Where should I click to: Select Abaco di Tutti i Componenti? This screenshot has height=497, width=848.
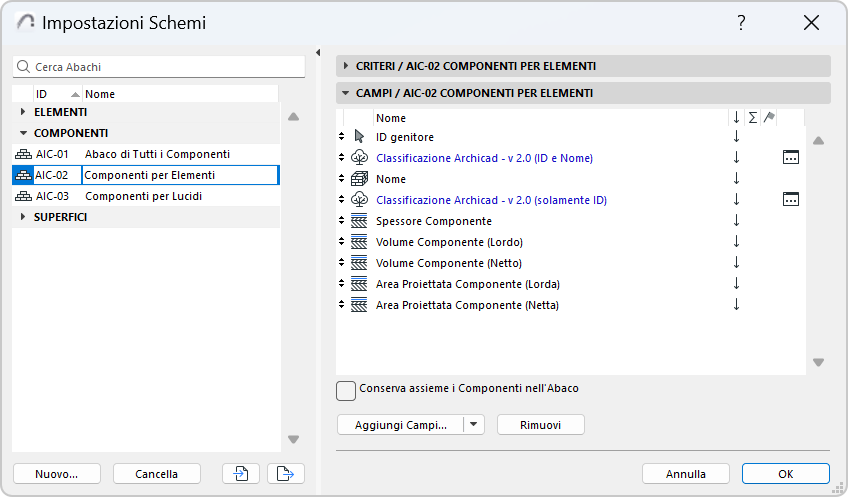[x=157, y=154]
